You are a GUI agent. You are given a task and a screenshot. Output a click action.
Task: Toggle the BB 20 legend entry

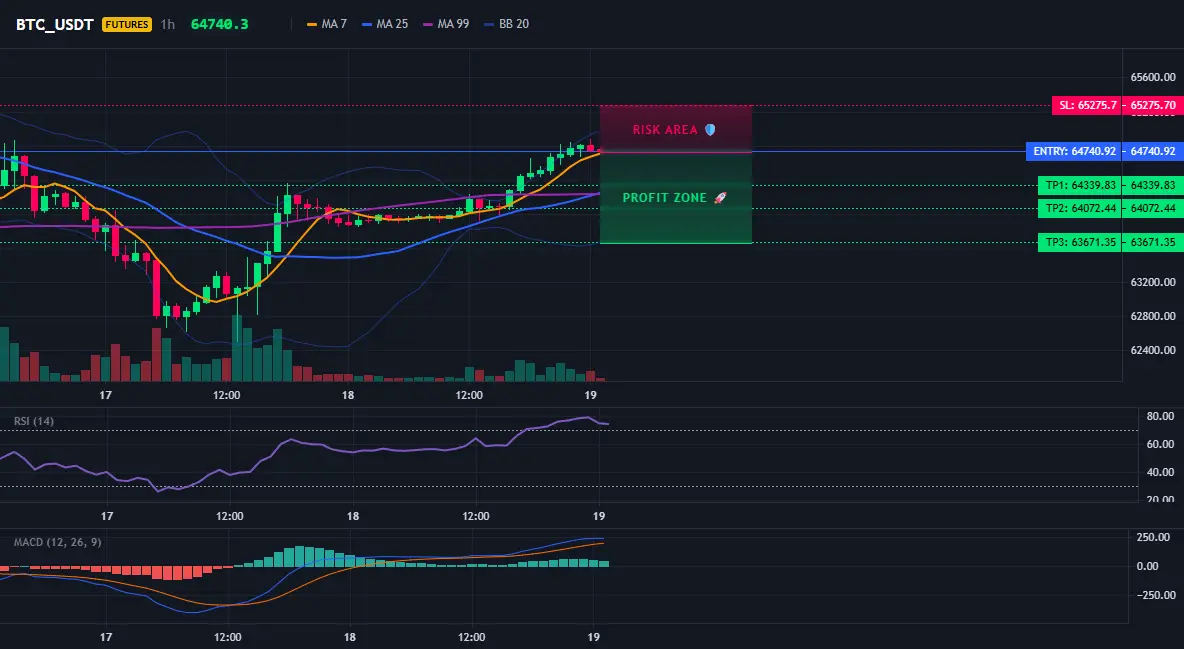[507, 24]
